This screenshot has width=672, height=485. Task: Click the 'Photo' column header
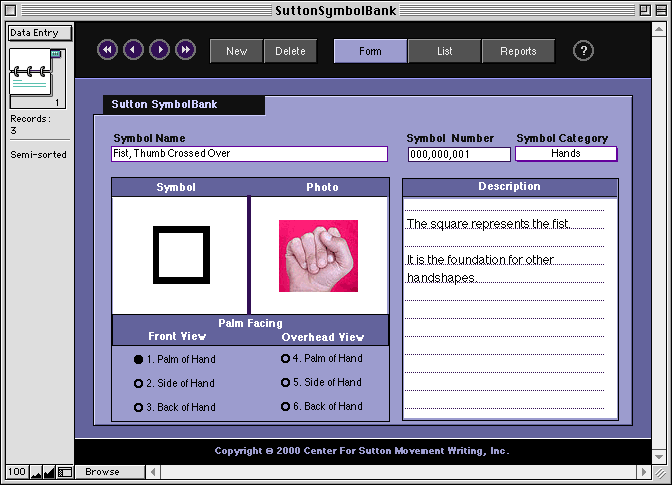coord(322,187)
